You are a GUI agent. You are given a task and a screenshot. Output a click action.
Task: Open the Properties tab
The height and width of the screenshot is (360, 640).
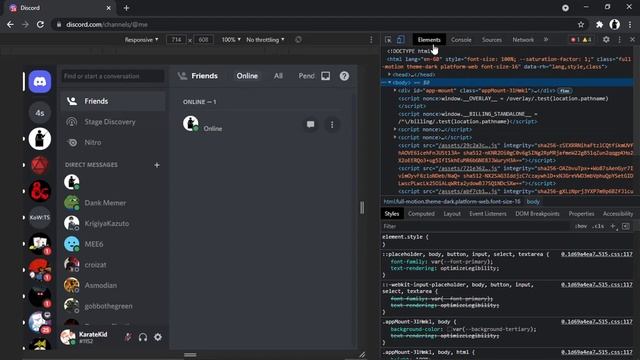point(581,213)
